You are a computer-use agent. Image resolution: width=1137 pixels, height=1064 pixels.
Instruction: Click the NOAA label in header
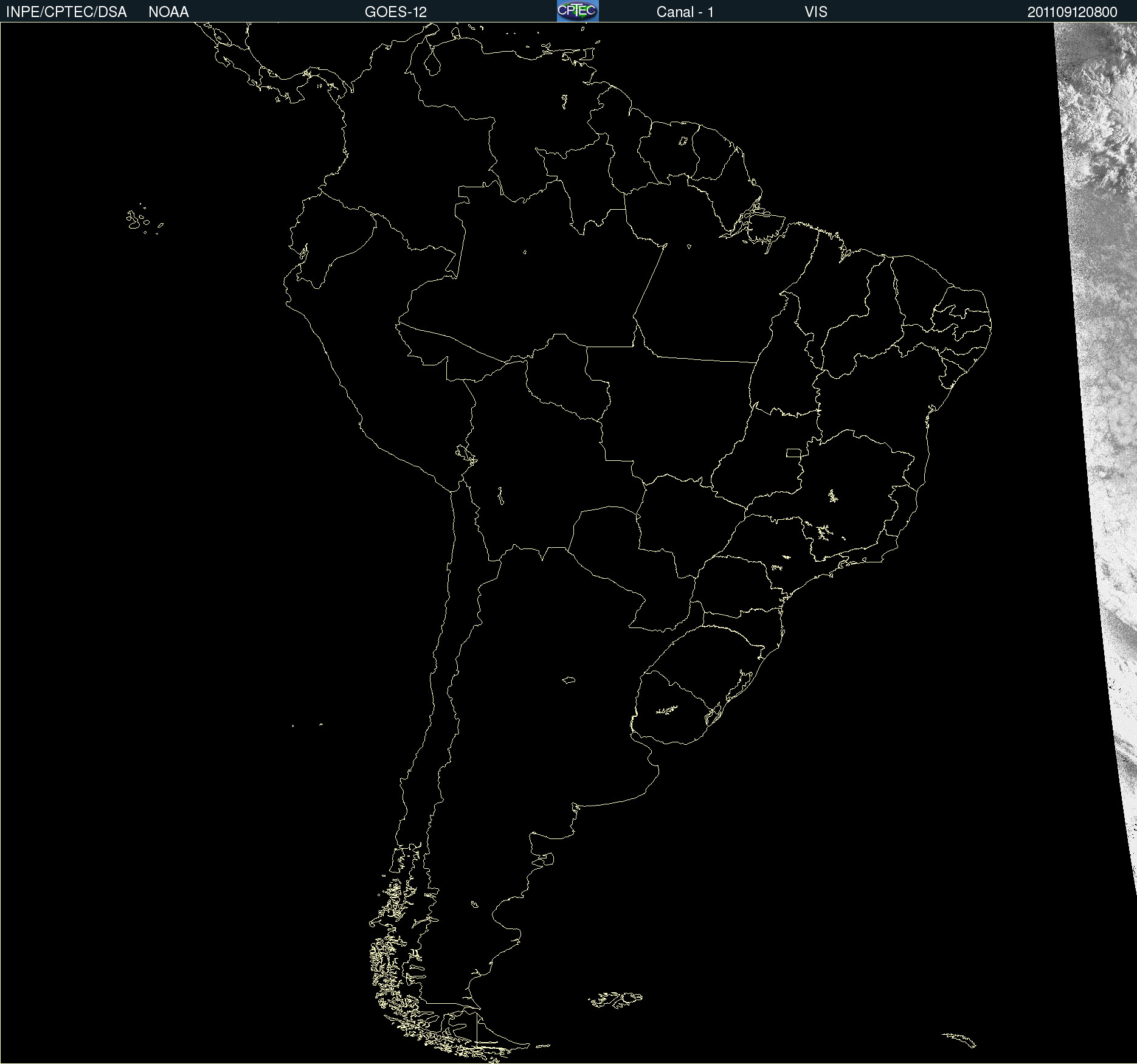[x=168, y=12]
